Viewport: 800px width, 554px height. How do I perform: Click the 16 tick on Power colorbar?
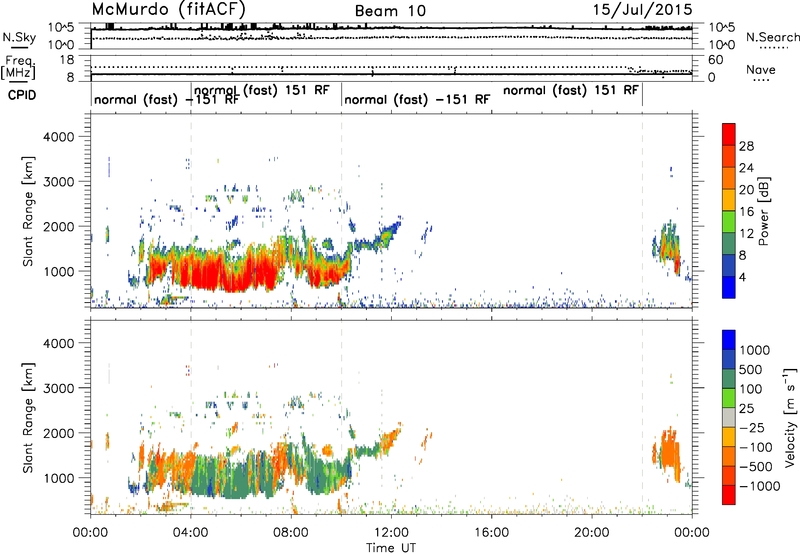[746, 212]
